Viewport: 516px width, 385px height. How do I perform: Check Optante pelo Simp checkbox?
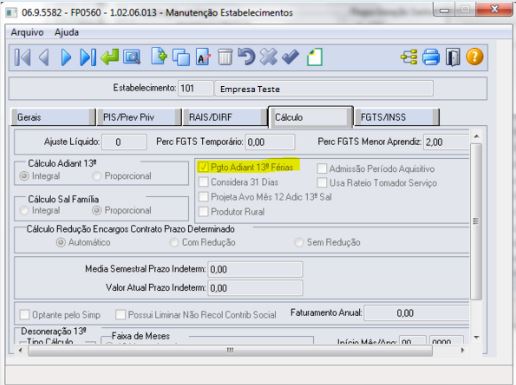pyautogui.click(x=25, y=315)
